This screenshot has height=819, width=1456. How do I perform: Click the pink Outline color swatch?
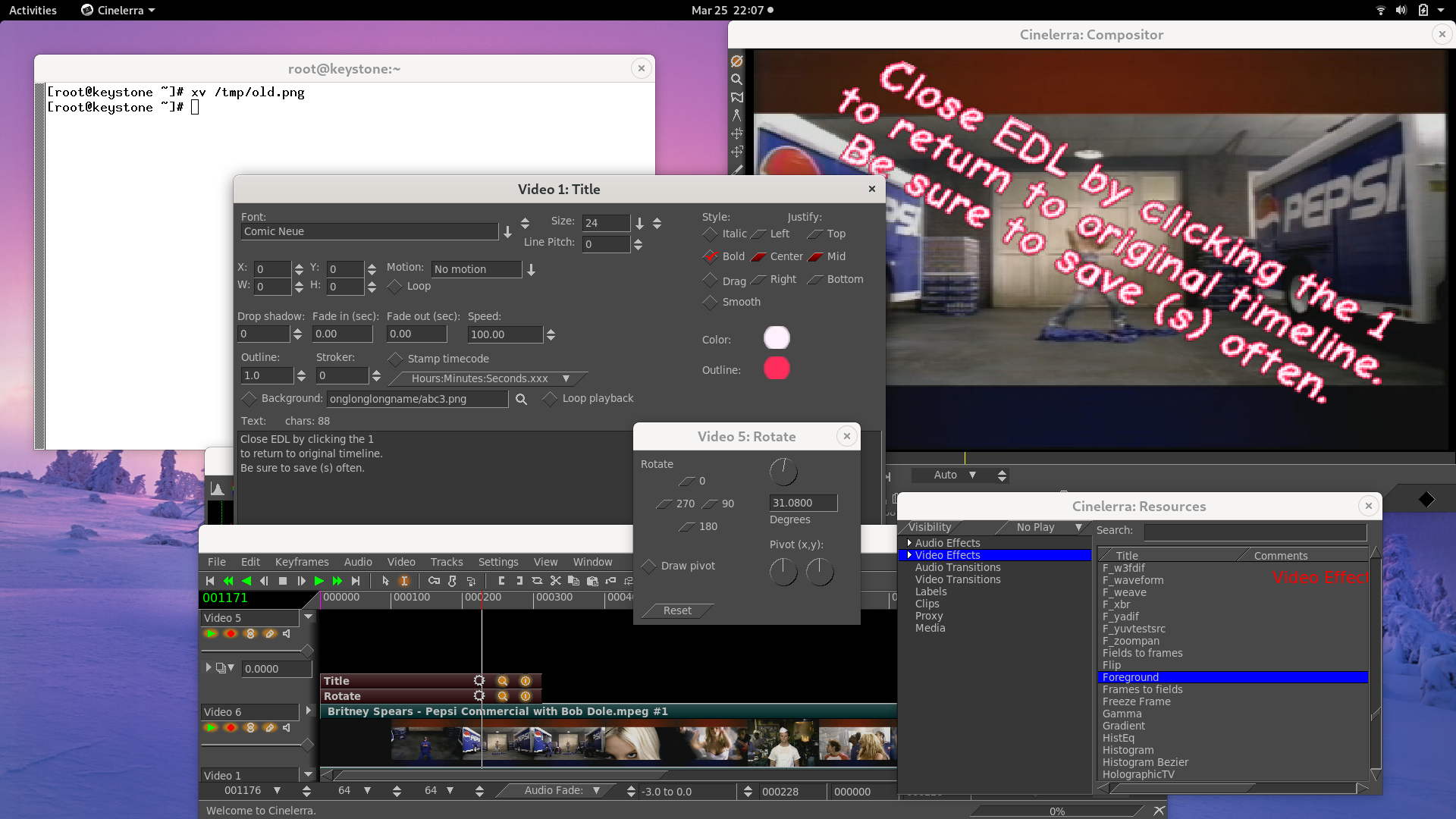pos(777,369)
